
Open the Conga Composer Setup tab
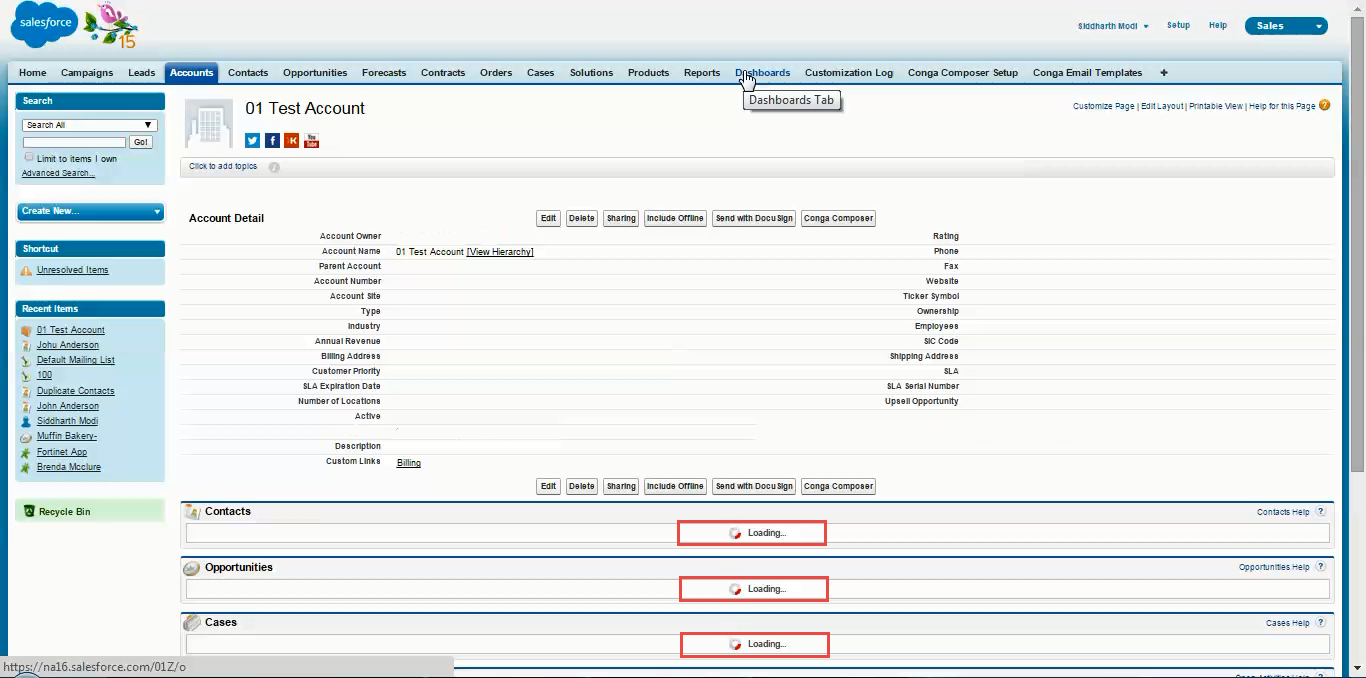coord(962,72)
